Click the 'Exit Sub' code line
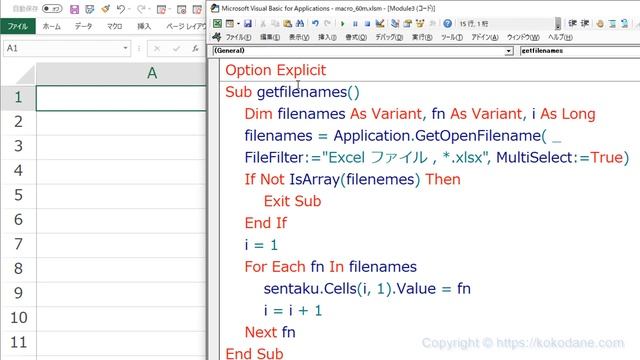 pos(292,201)
